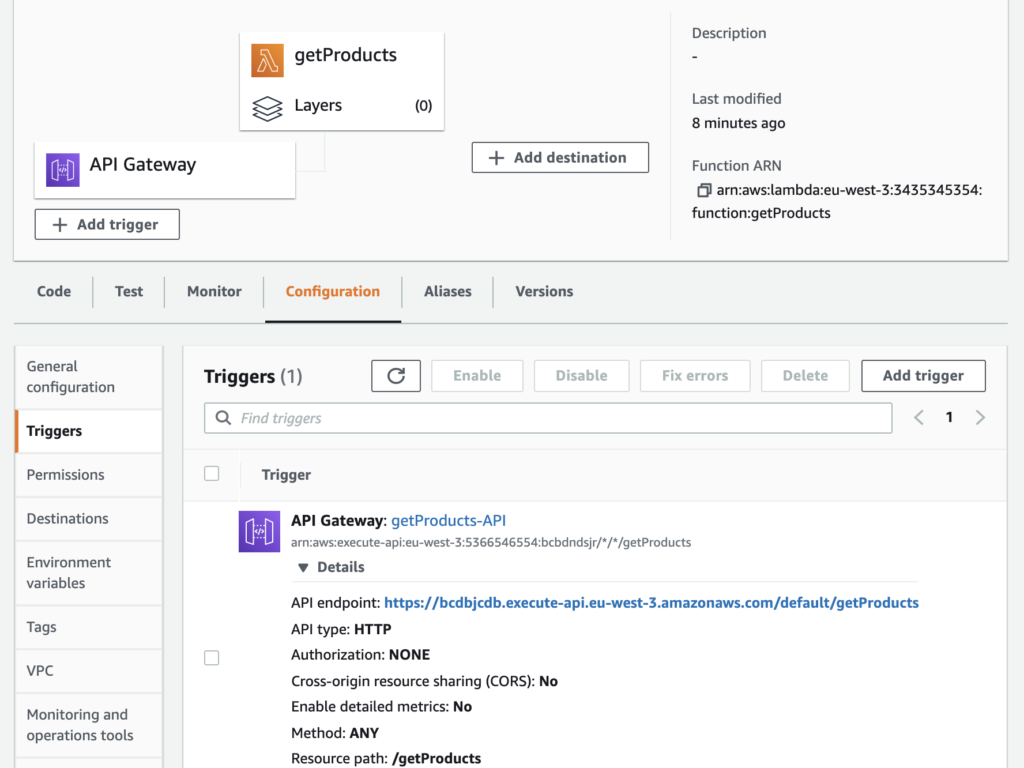Screen dimensions: 1024x768
Task: Click the Layers stack icon
Action: coord(267,108)
